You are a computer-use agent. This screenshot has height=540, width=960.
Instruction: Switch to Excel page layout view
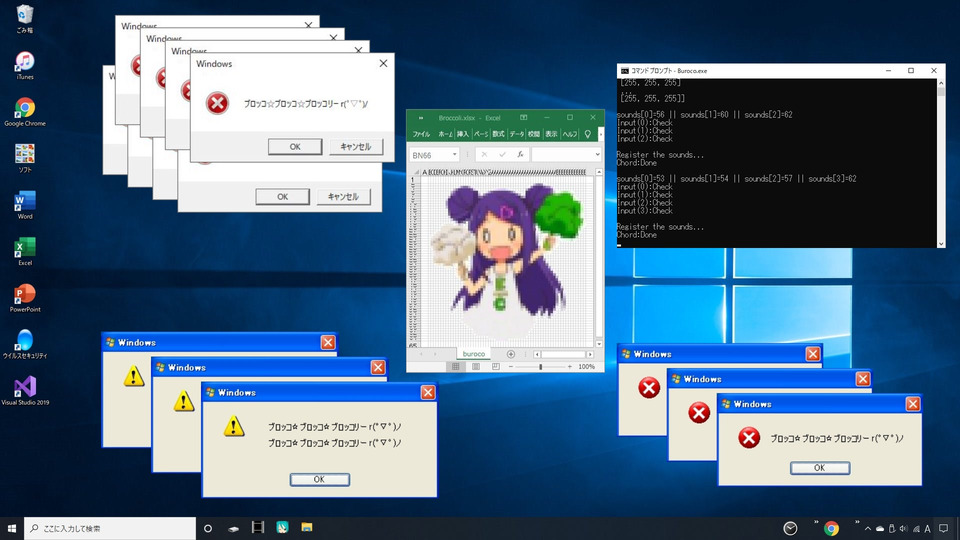pyautogui.click(x=477, y=367)
